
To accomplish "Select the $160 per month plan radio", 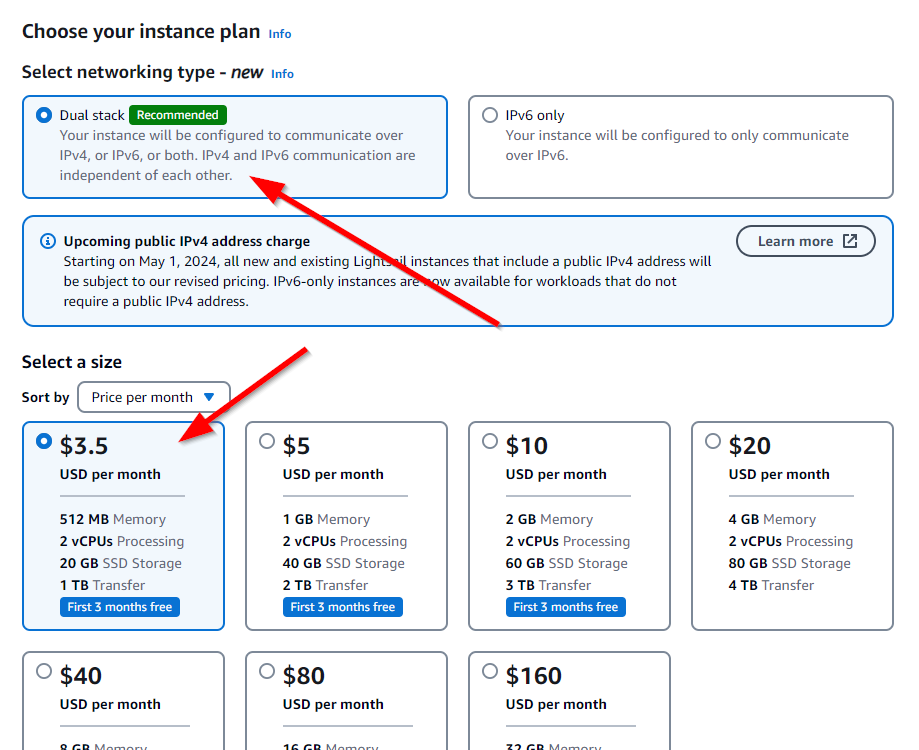I will [x=490, y=671].
